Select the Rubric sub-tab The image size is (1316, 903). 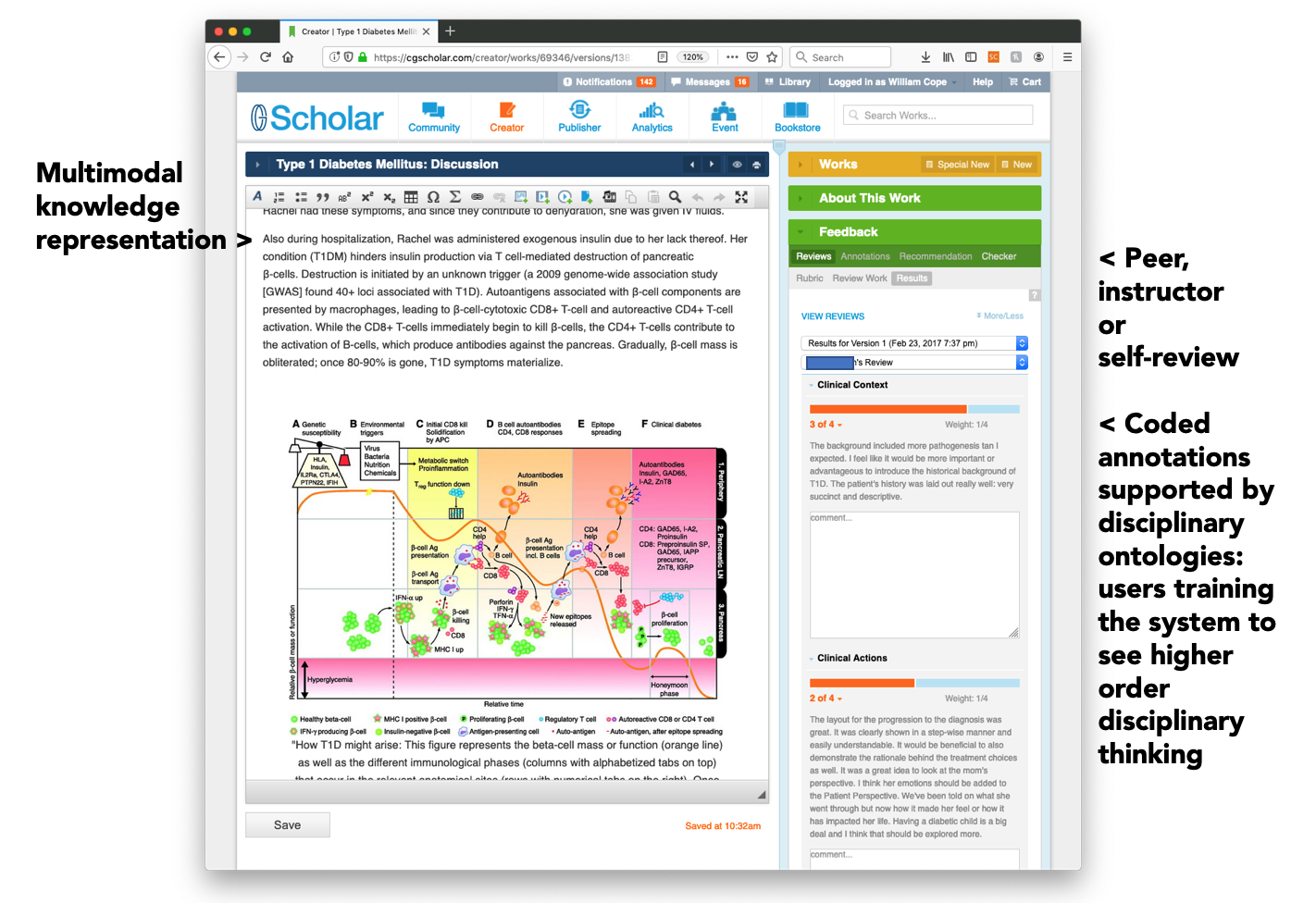tap(810, 278)
